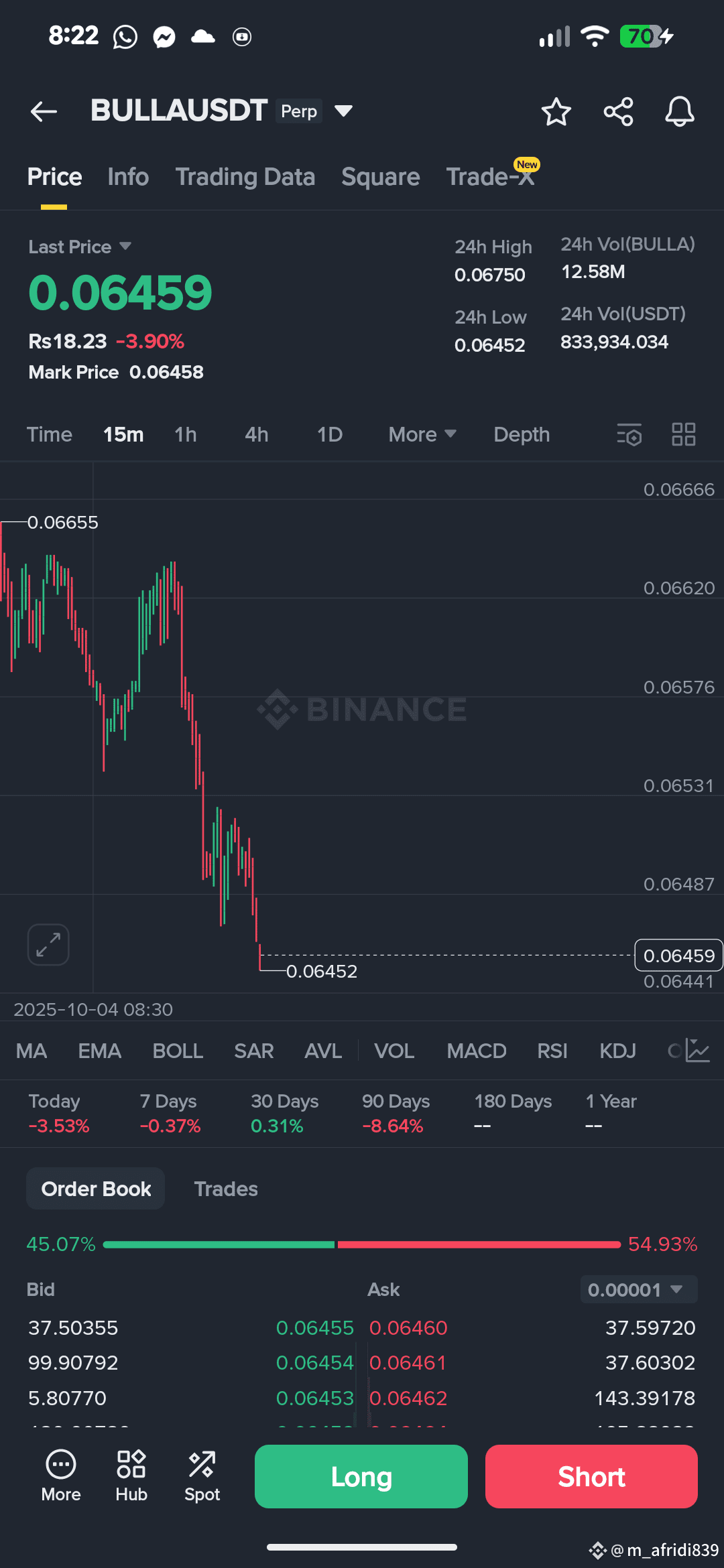Select the 1D interval

(330, 434)
